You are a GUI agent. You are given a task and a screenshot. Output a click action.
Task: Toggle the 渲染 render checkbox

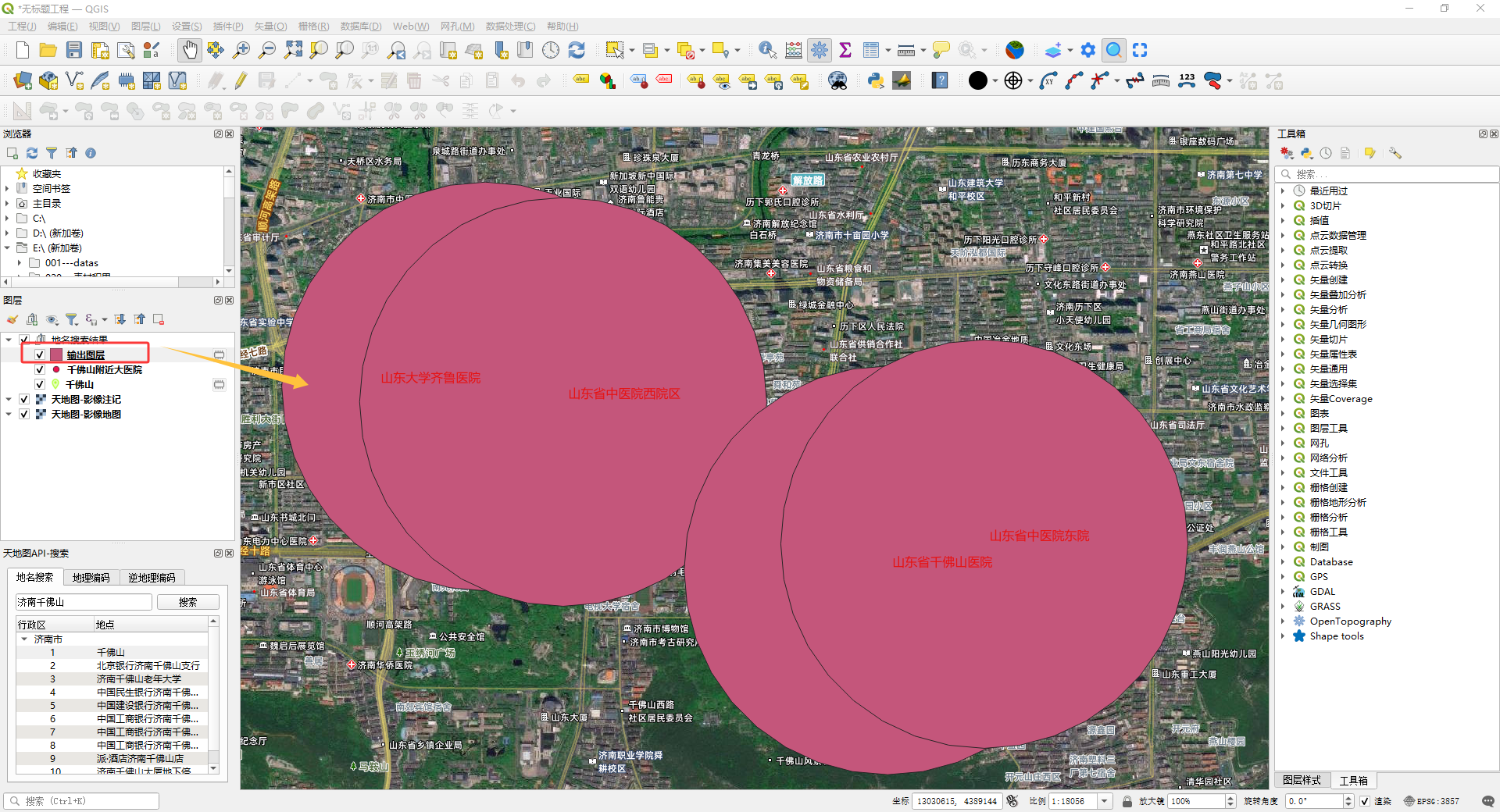pyautogui.click(x=1365, y=801)
